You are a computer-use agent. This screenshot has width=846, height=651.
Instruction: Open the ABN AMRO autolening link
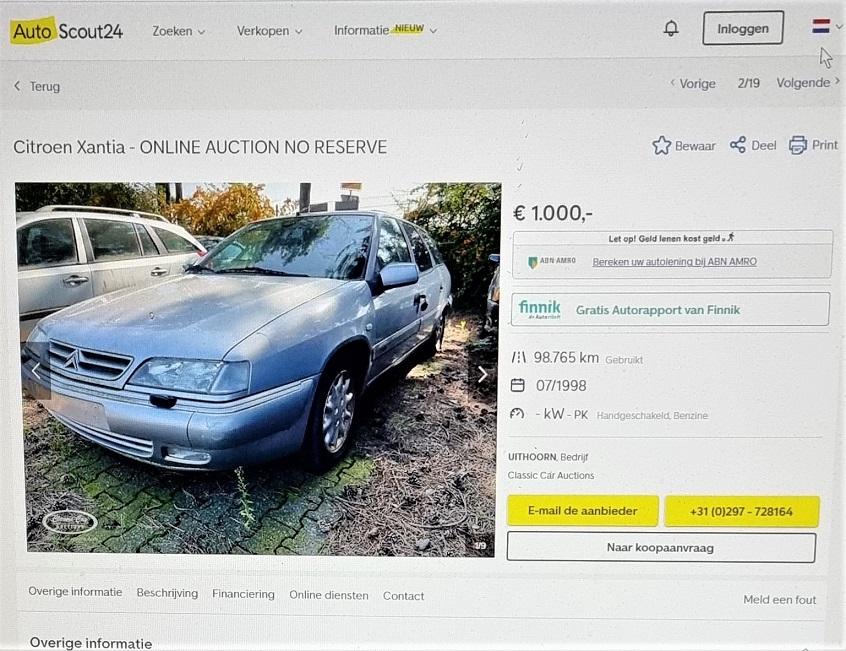(x=674, y=262)
